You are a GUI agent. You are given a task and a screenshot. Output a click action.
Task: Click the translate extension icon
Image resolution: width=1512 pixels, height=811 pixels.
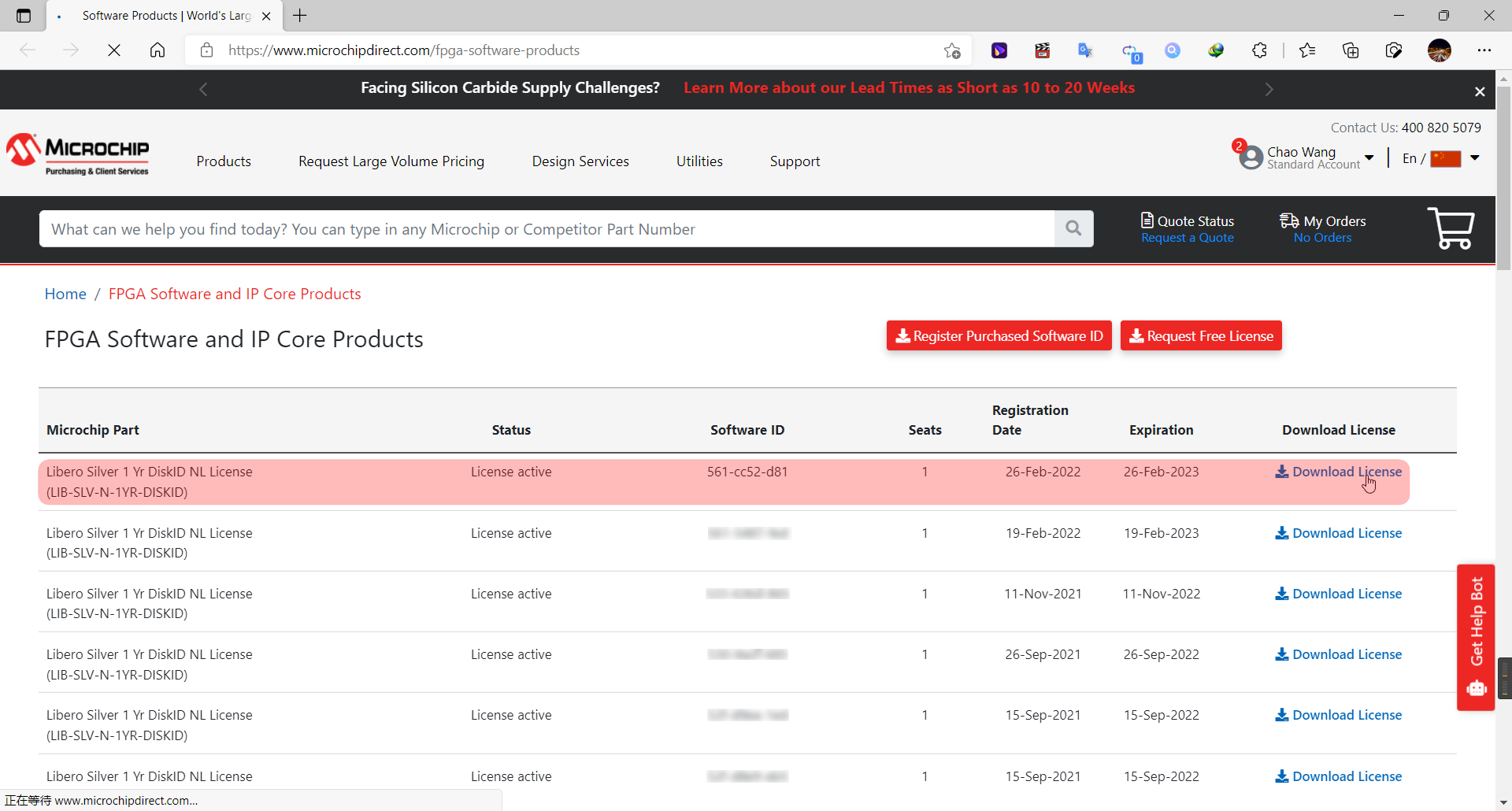pos(1085,50)
